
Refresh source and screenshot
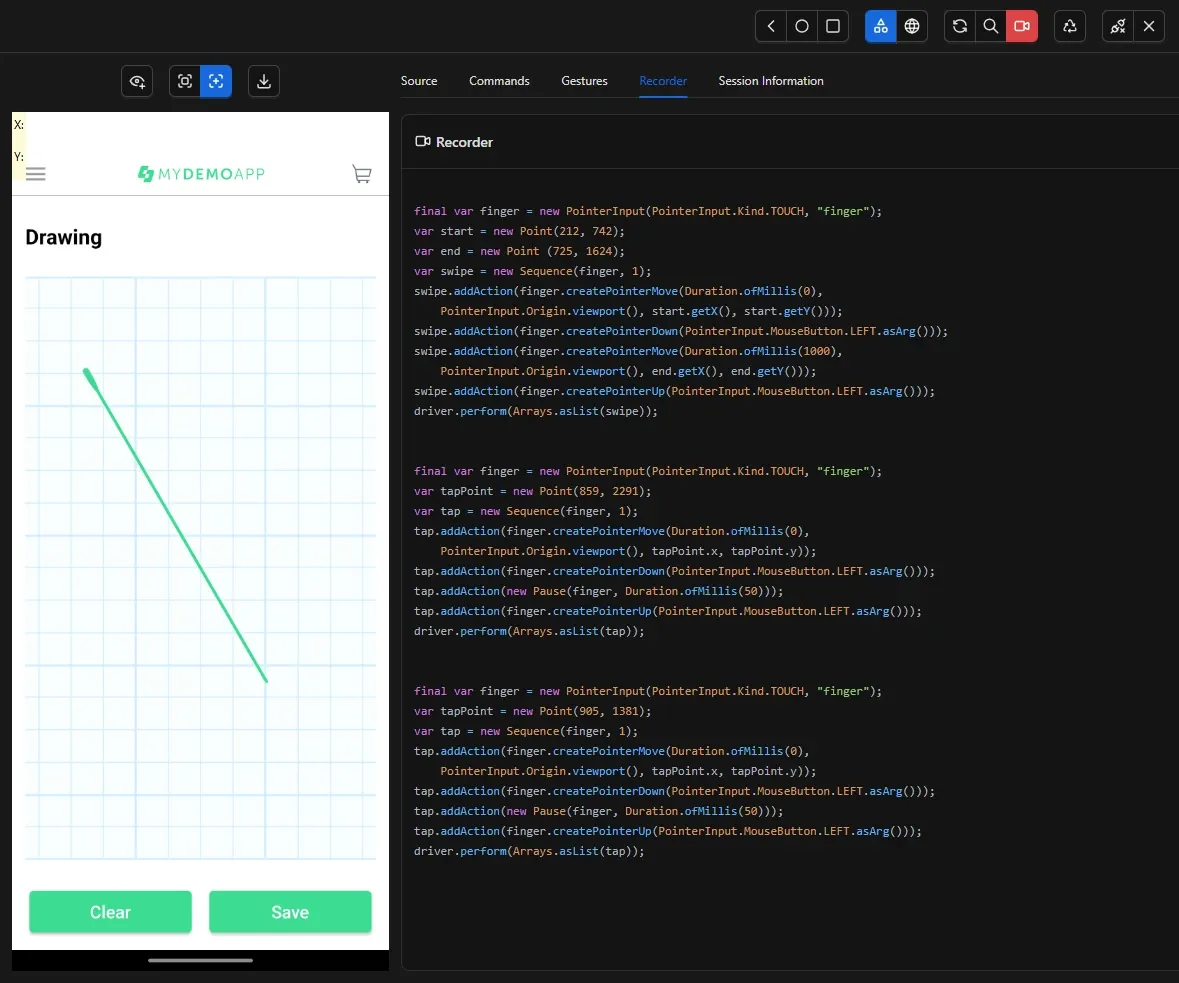(959, 26)
